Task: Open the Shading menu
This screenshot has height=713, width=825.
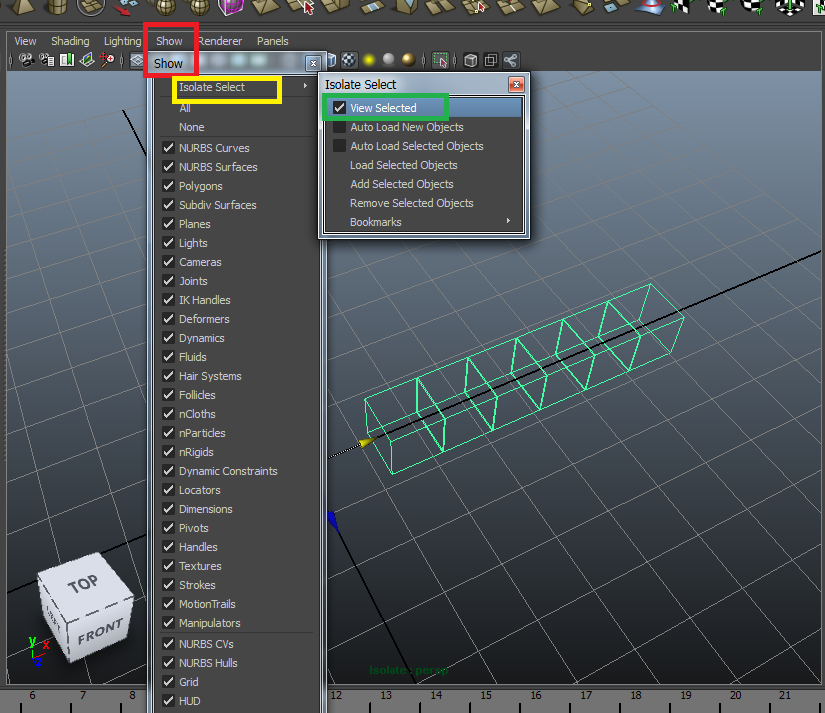Action: click(70, 41)
